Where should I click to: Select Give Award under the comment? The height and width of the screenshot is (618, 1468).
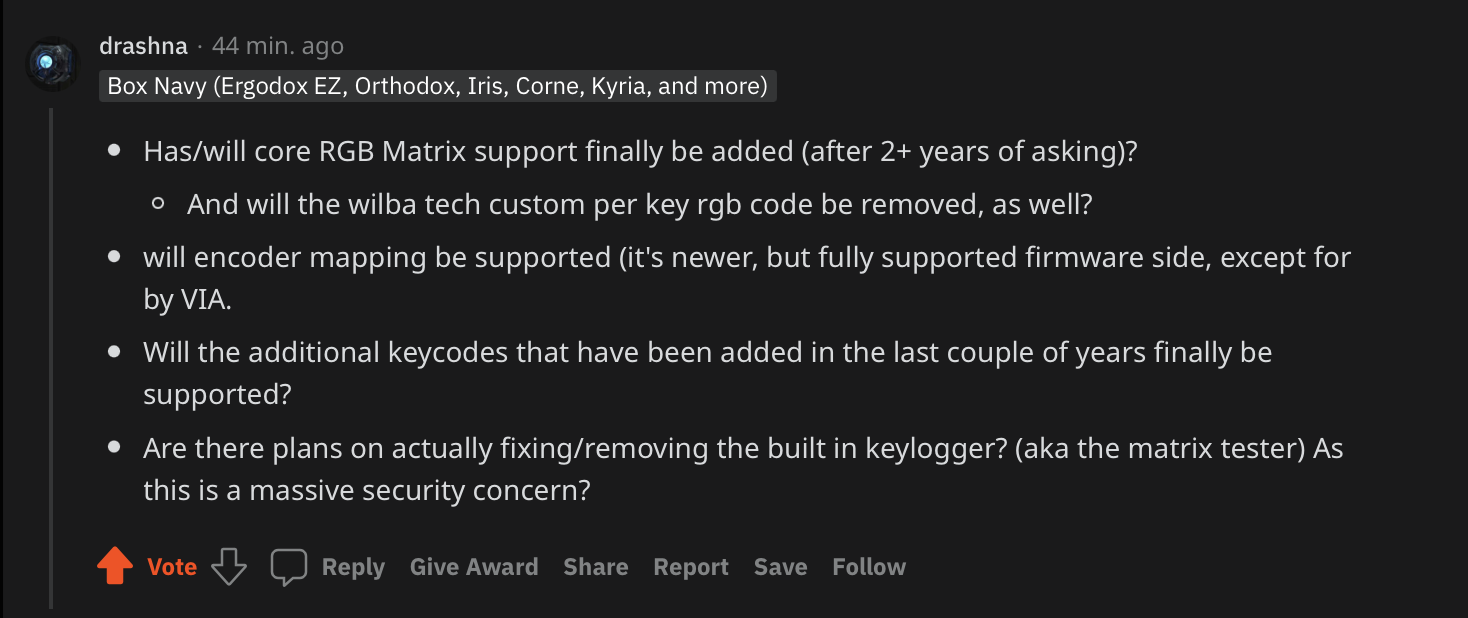click(474, 567)
